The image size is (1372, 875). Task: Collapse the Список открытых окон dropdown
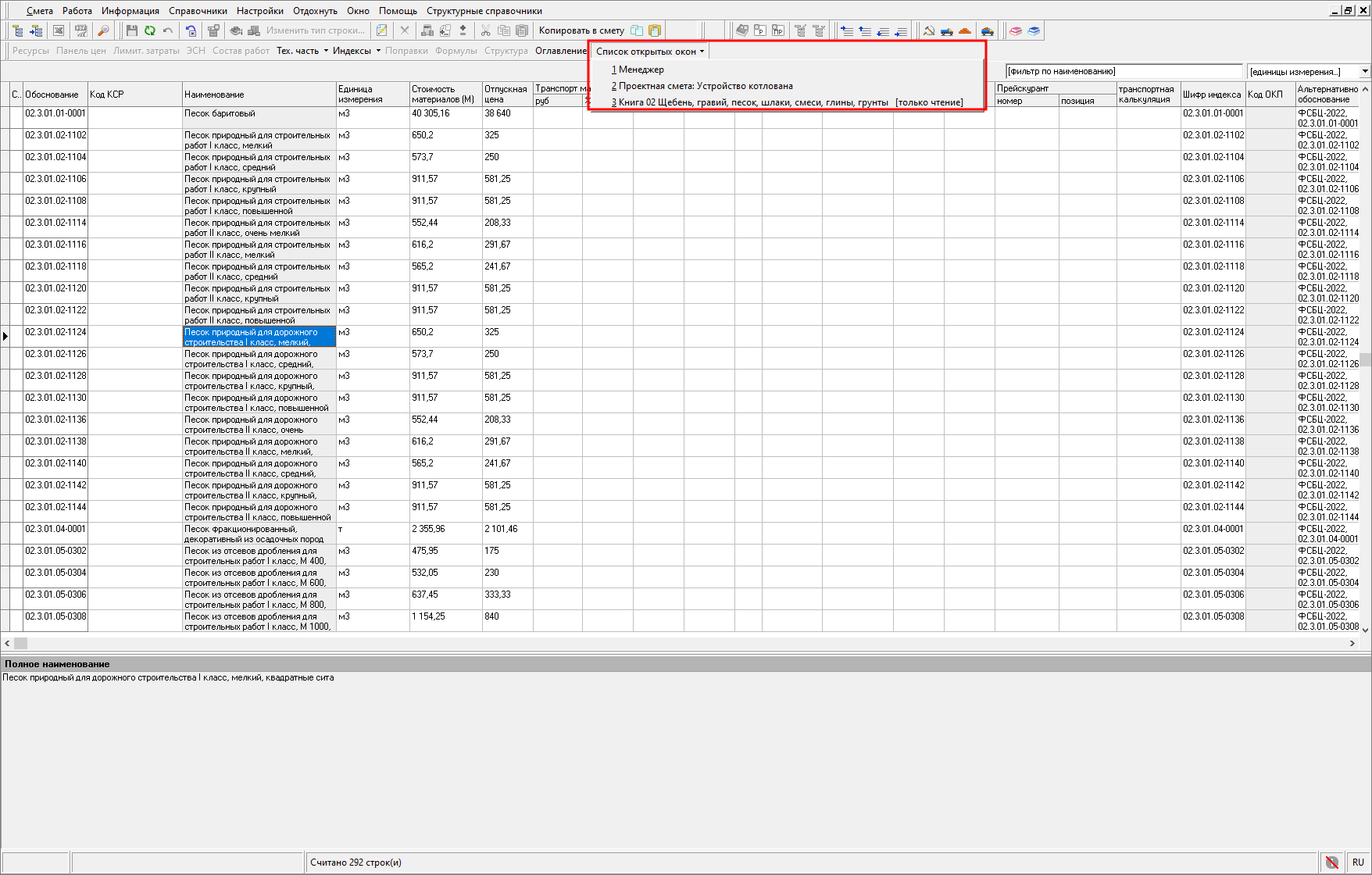pos(650,52)
